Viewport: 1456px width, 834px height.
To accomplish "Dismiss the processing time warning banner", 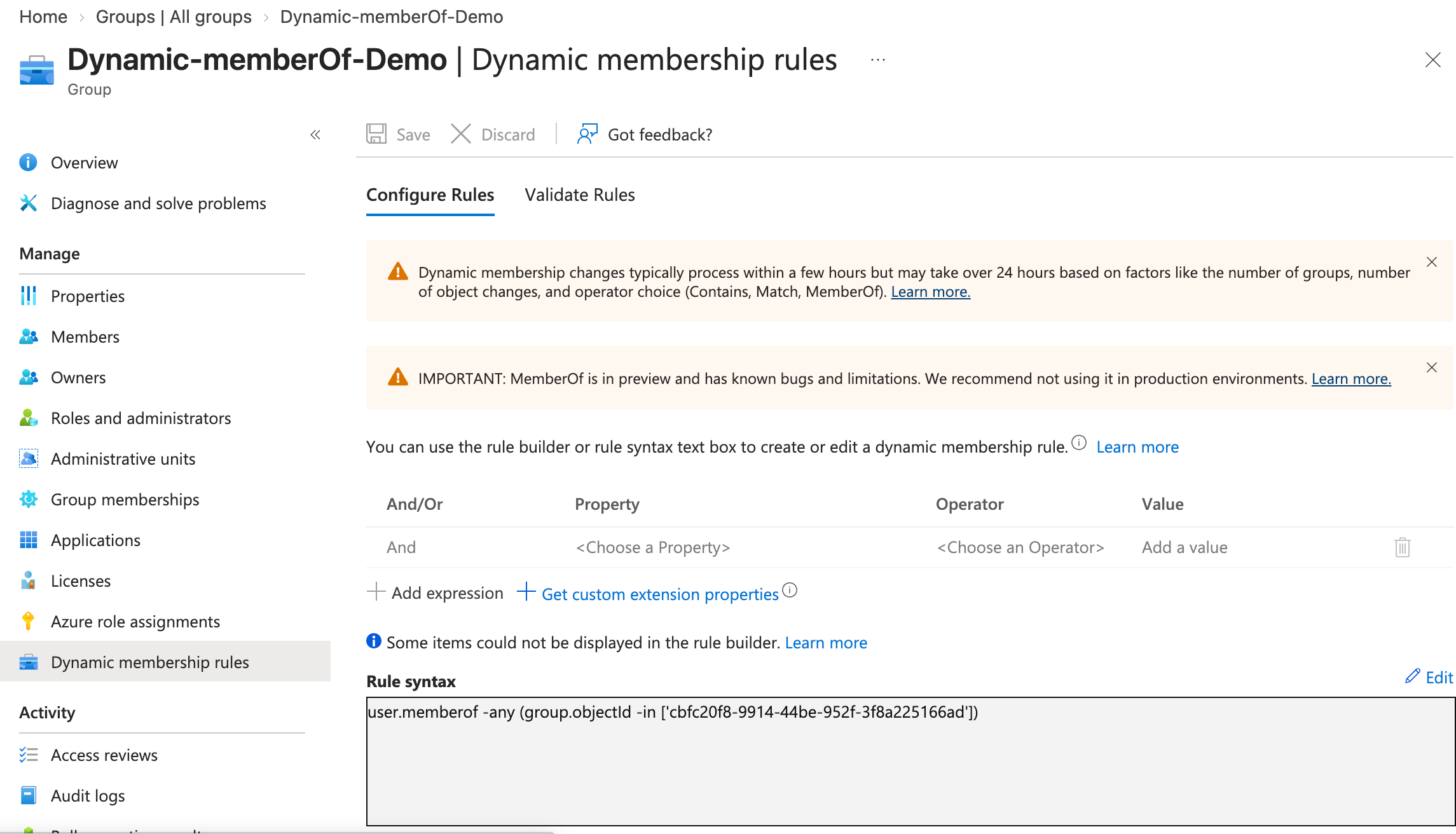I will pyautogui.click(x=1432, y=262).
